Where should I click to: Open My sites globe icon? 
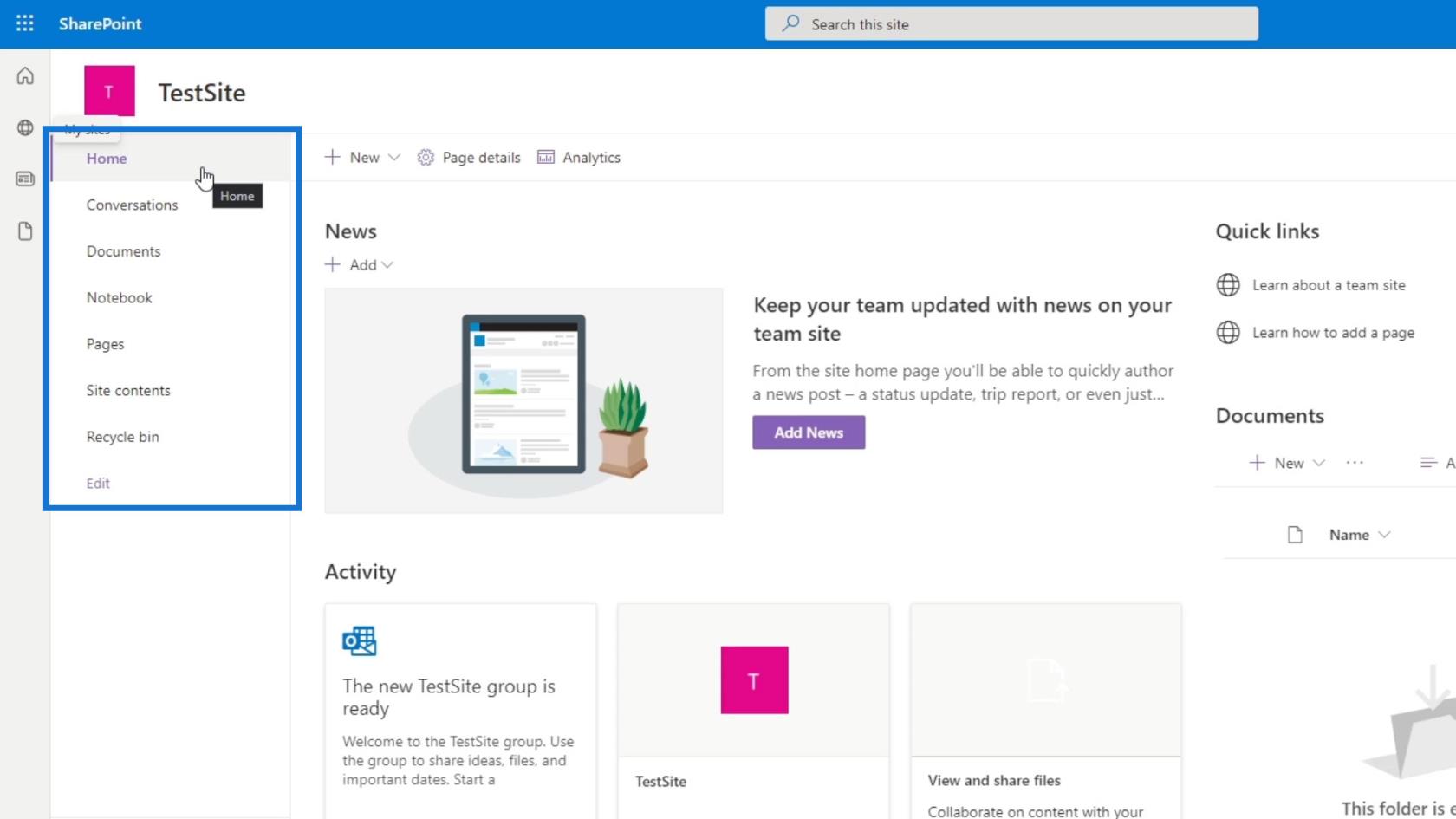(x=25, y=127)
